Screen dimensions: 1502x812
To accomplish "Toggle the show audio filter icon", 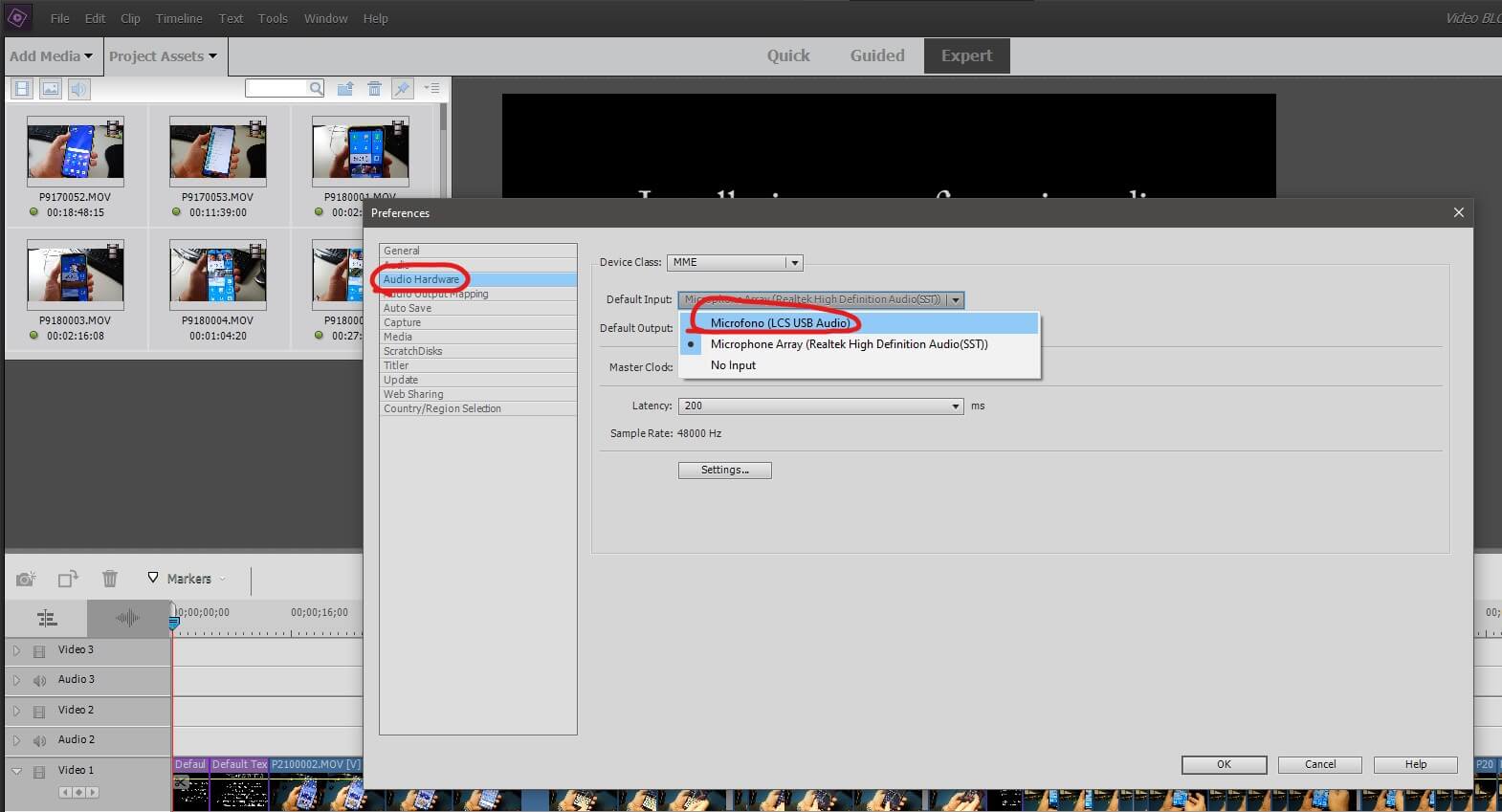I will coord(78,89).
